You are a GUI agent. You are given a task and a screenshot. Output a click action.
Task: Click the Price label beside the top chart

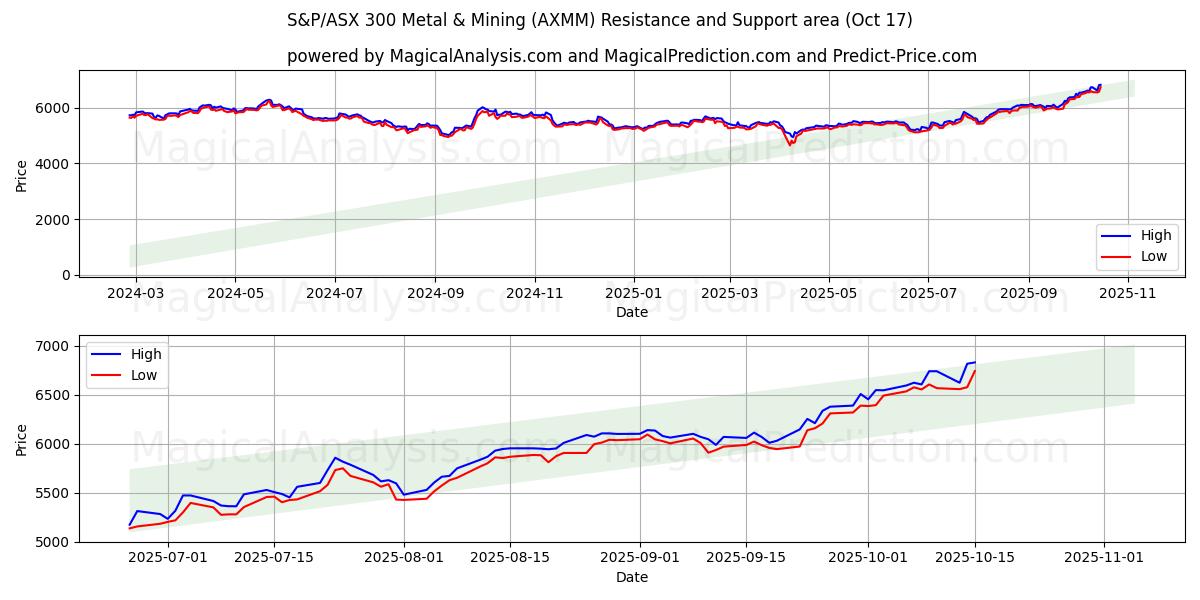pos(22,173)
